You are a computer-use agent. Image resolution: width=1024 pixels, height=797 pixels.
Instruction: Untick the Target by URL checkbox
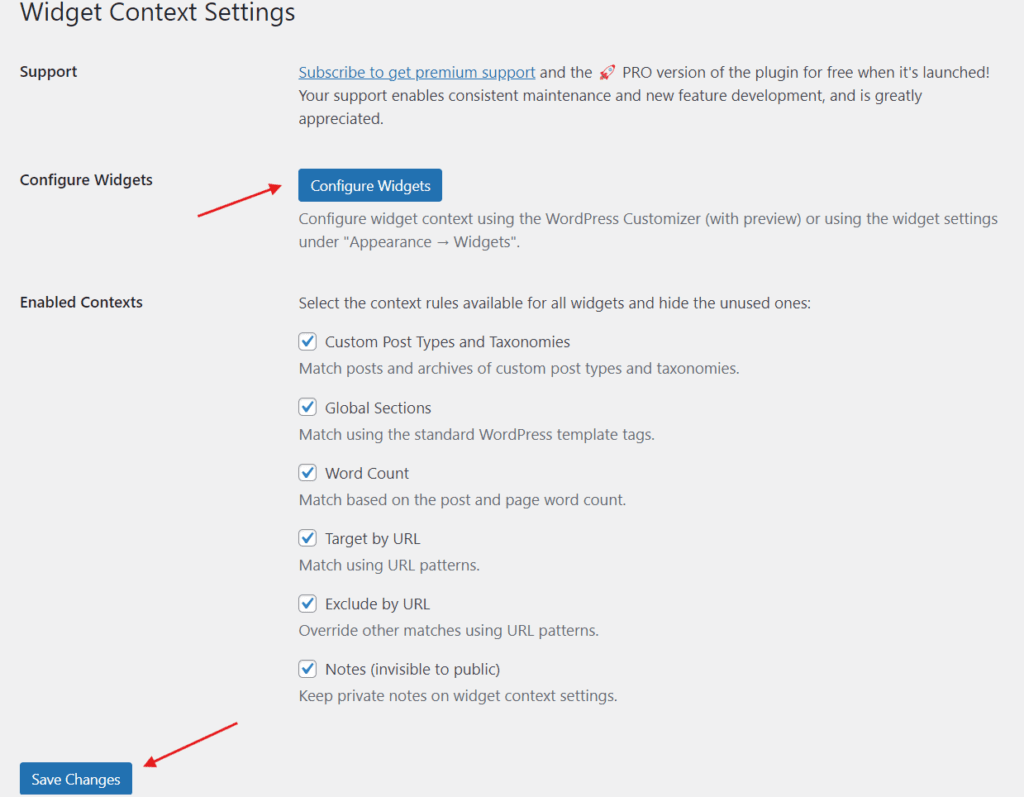tap(308, 538)
